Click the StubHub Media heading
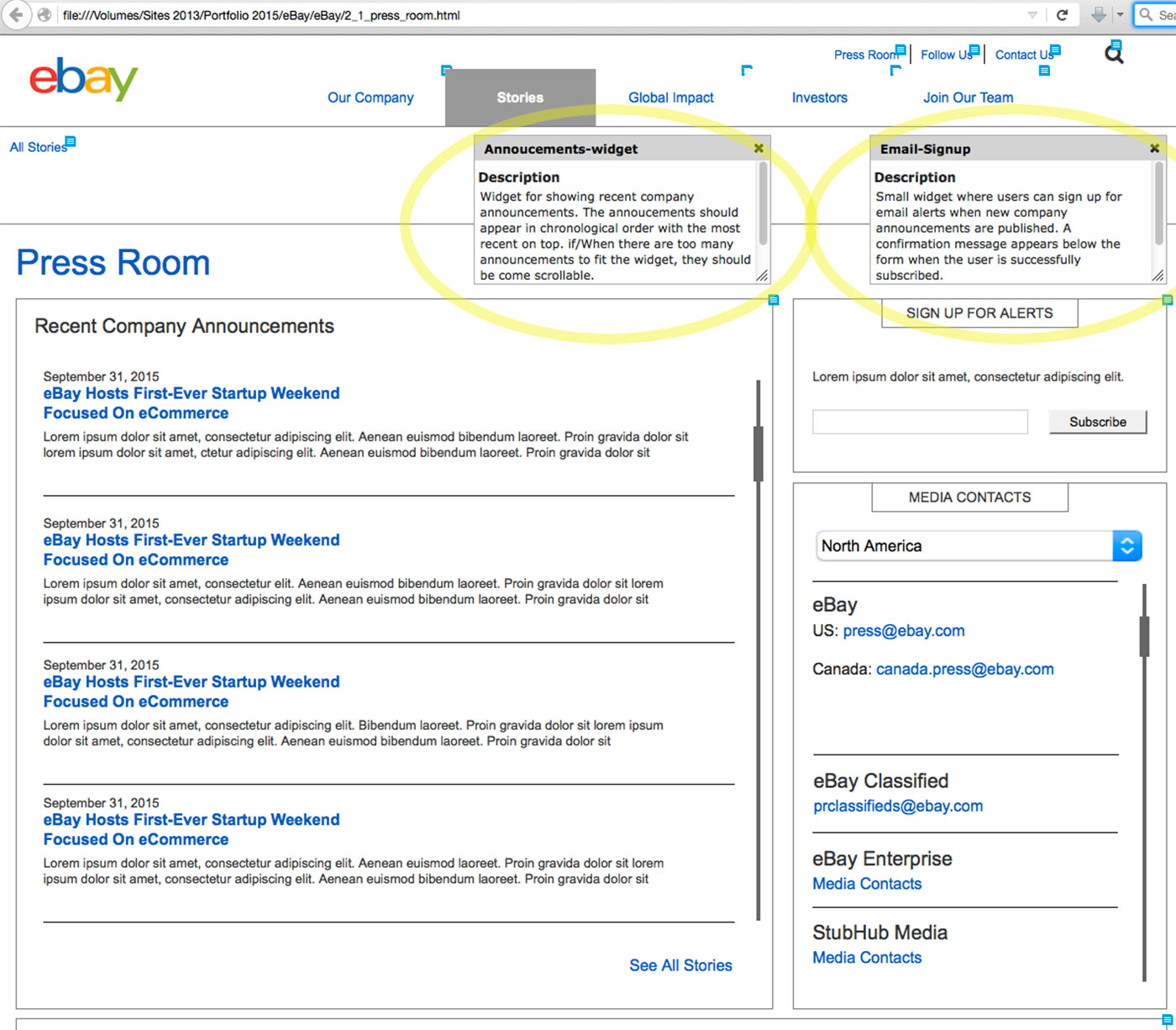The width and height of the screenshot is (1176, 1030). point(880,933)
